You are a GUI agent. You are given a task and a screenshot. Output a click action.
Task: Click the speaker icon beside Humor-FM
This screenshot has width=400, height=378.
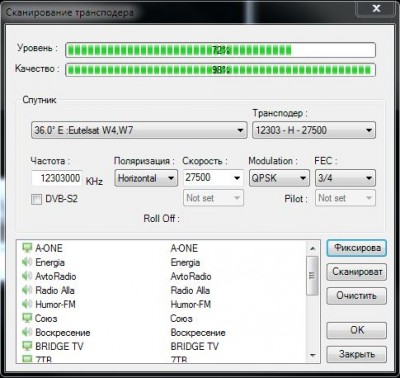coord(27,304)
